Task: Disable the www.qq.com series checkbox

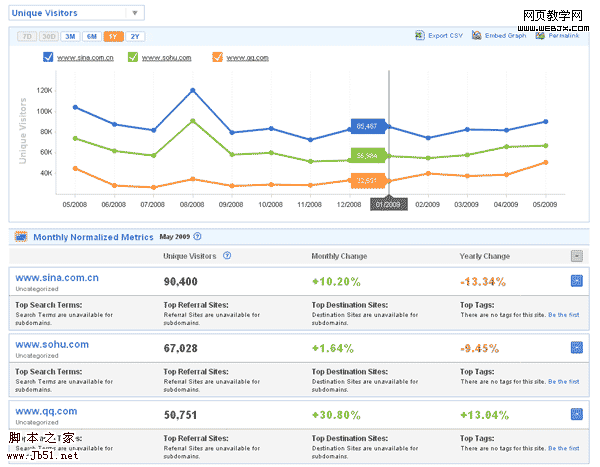Action: [x=217, y=58]
